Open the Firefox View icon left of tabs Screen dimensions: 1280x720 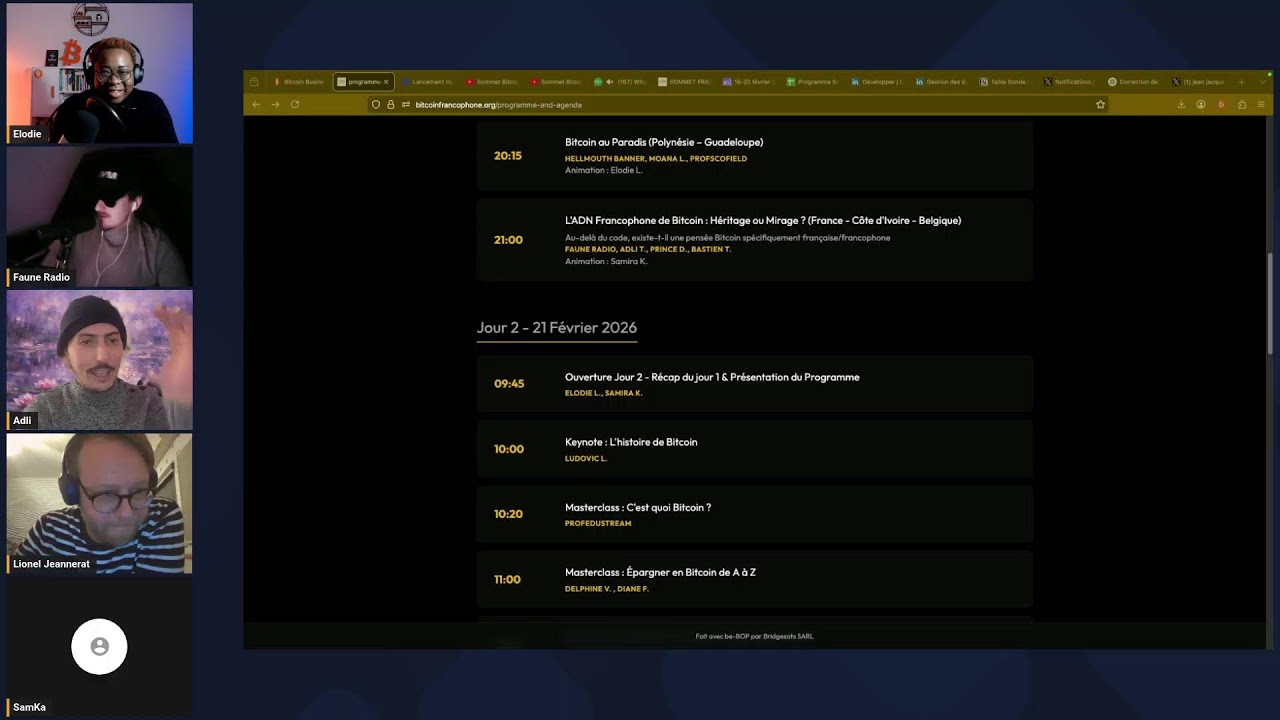254,82
